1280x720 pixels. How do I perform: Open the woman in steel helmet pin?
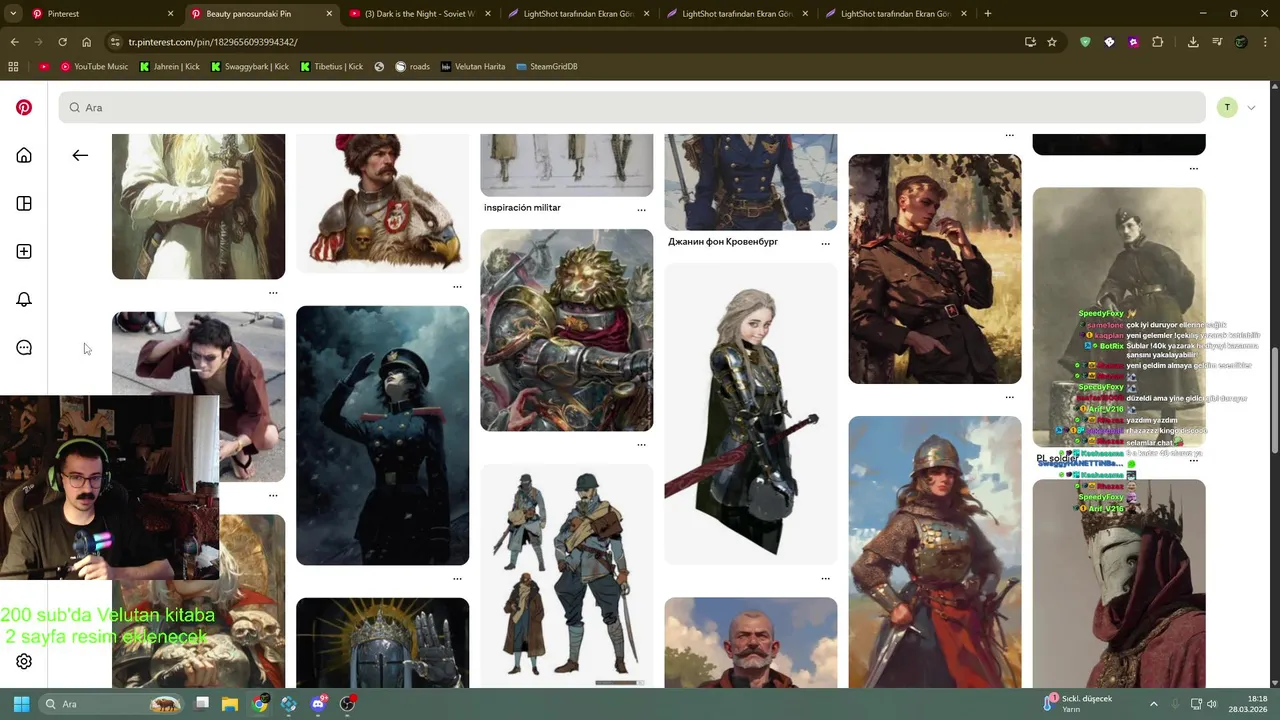(935, 552)
